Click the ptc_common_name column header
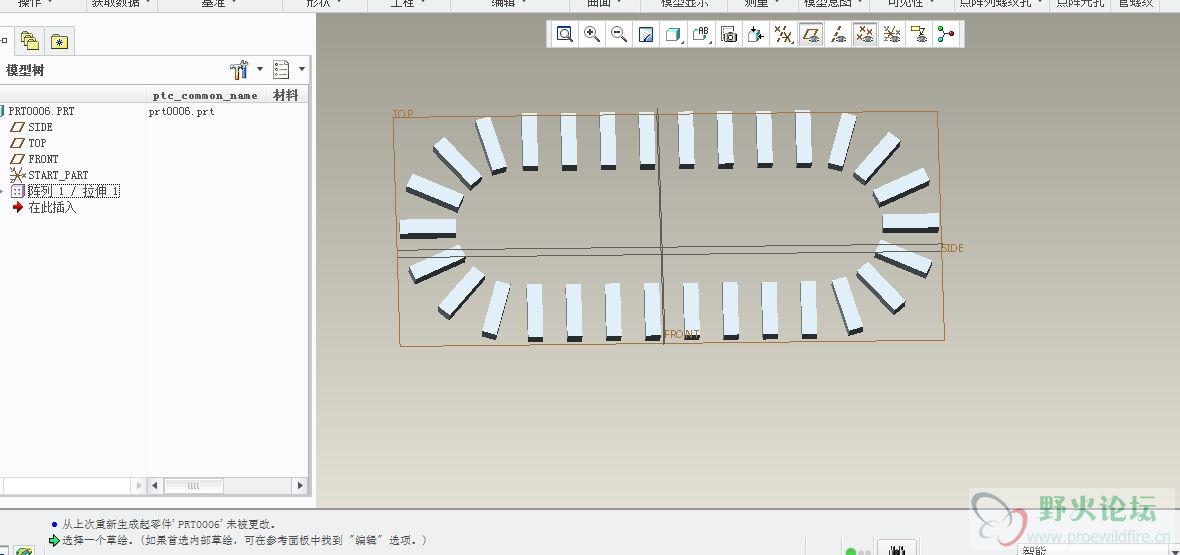The height and width of the screenshot is (555, 1180). (x=205, y=95)
